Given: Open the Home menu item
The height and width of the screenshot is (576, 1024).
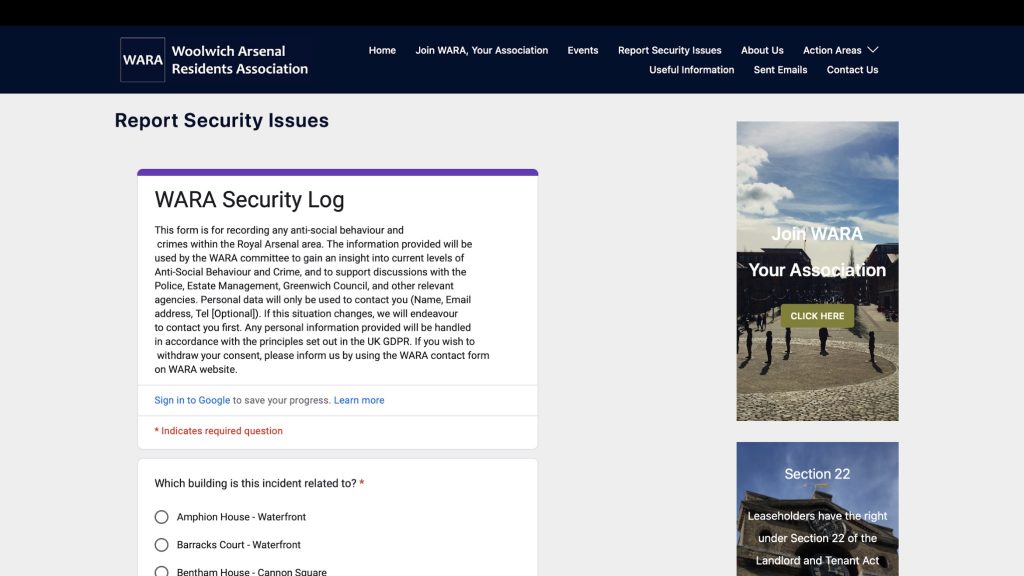Looking at the screenshot, I should (382, 50).
